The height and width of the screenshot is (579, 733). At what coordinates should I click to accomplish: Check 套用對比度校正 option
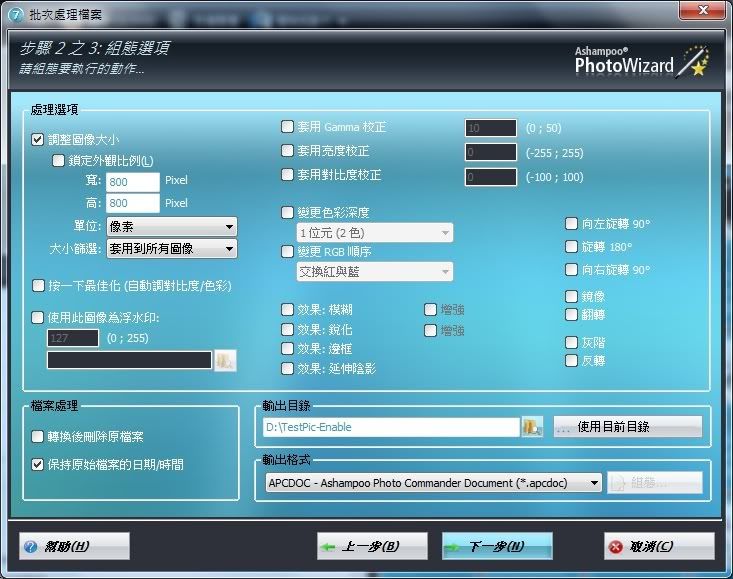(287, 175)
